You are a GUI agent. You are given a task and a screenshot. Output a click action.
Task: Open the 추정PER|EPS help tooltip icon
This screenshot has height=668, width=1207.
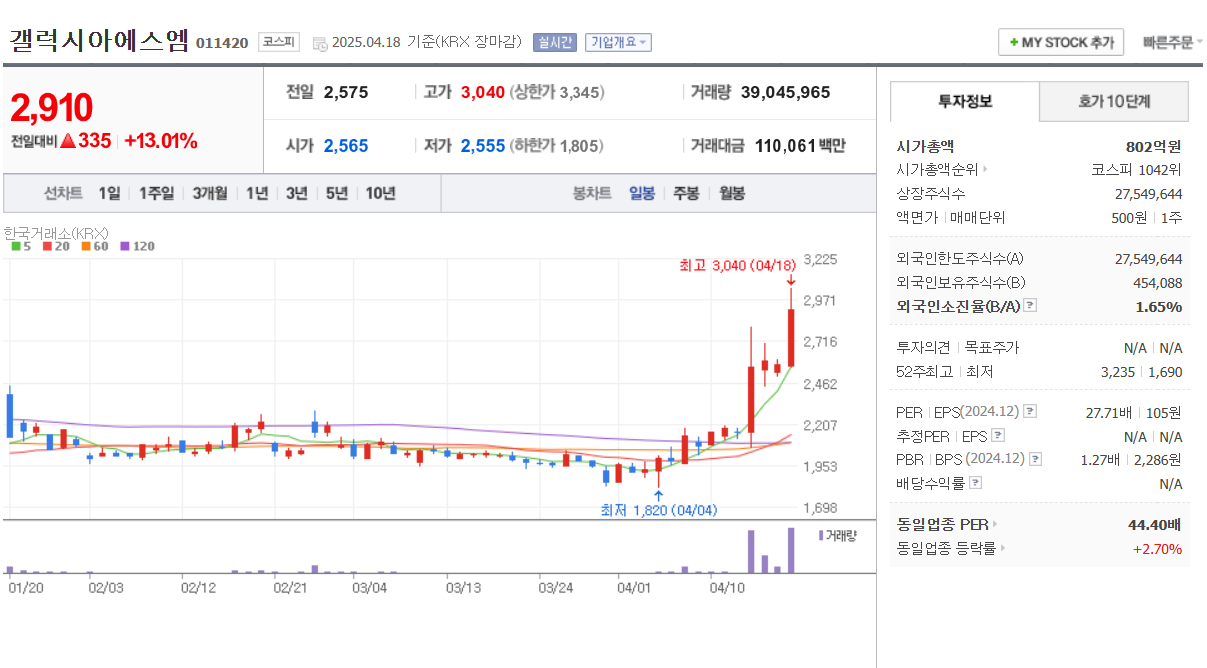click(x=998, y=435)
